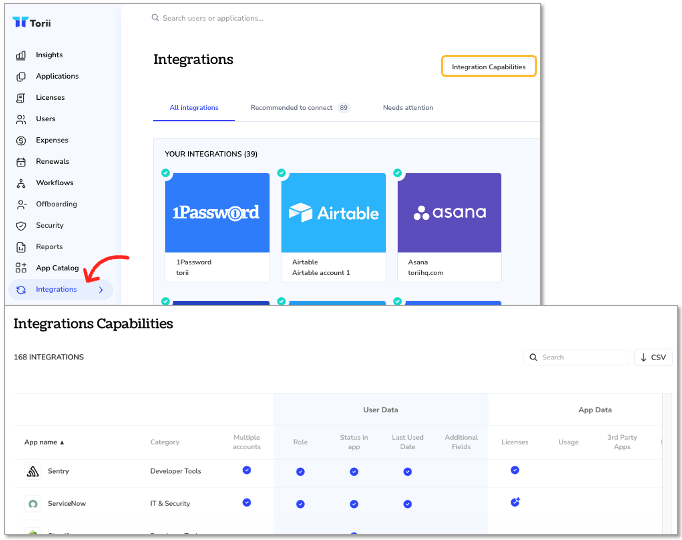Click the Workflows sidebar icon
The image size is (682, 540).
pyautogui.click(x=21, y=183)
